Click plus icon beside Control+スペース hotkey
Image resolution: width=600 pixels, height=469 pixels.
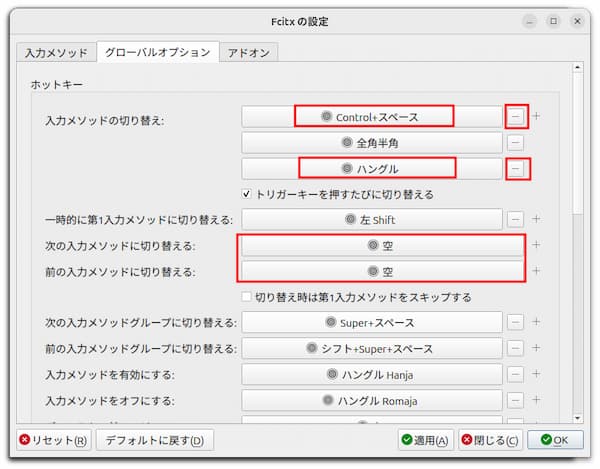[x=536, y=116]
